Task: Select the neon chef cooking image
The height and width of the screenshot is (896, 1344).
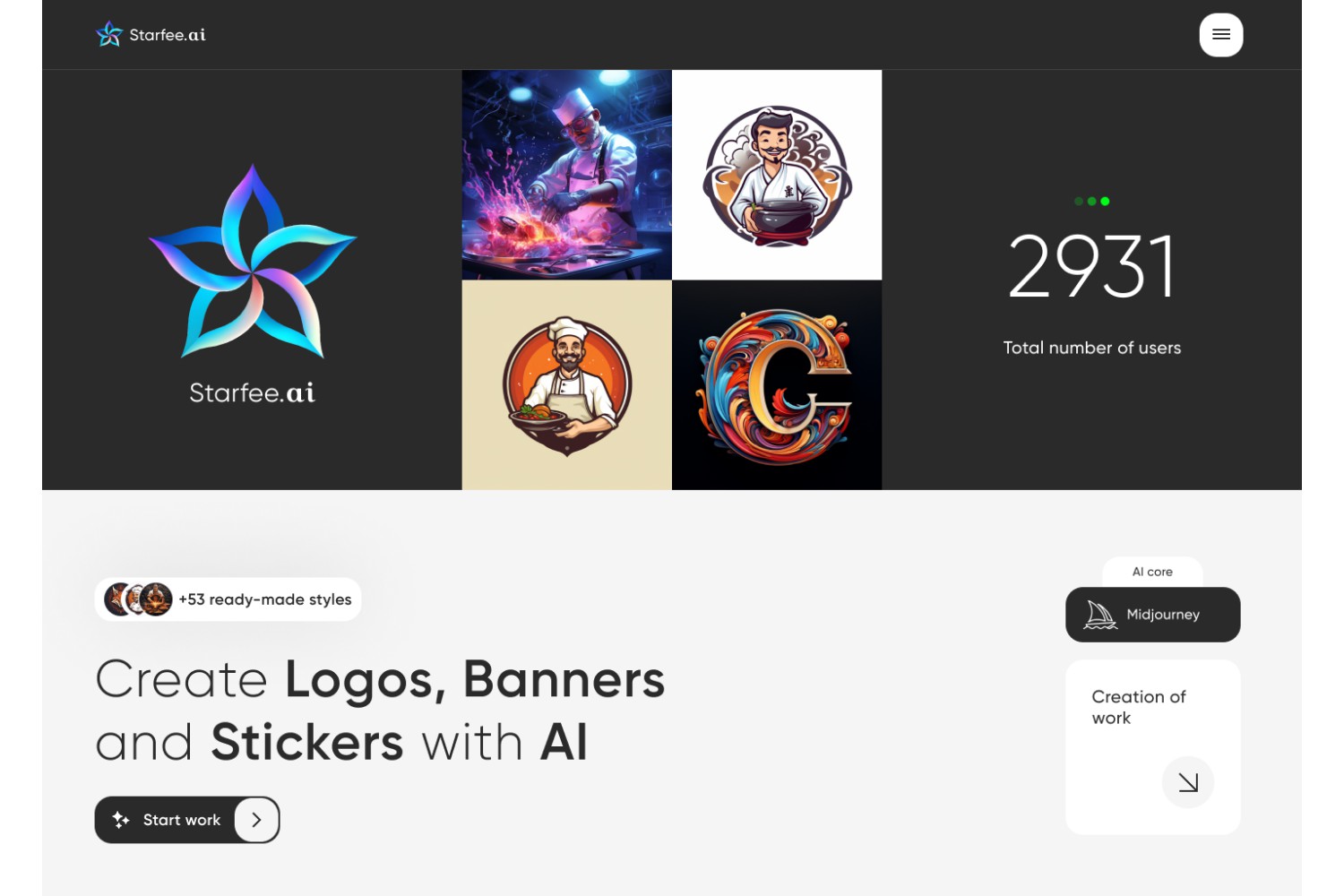Action: click(x=567, y=175)
